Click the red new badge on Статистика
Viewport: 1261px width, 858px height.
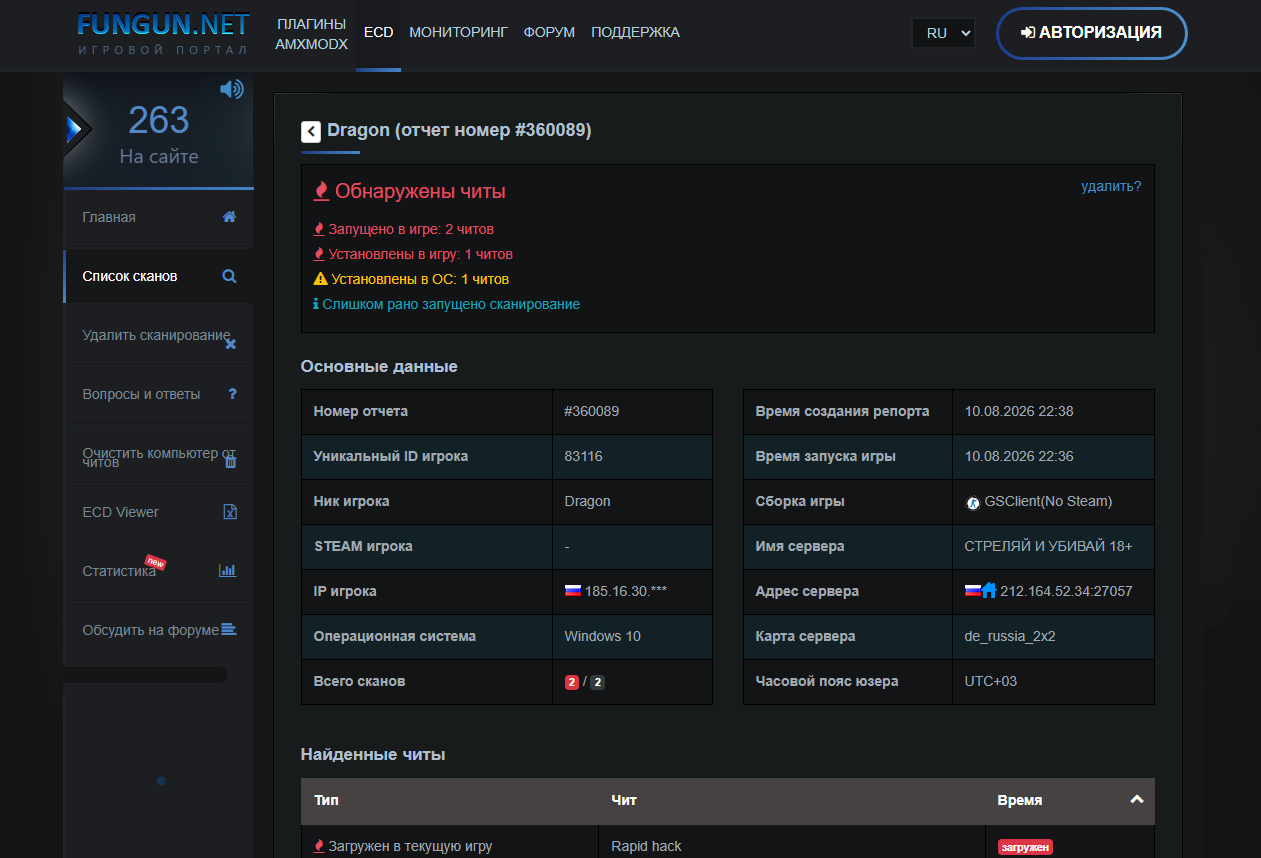point(155,561)
